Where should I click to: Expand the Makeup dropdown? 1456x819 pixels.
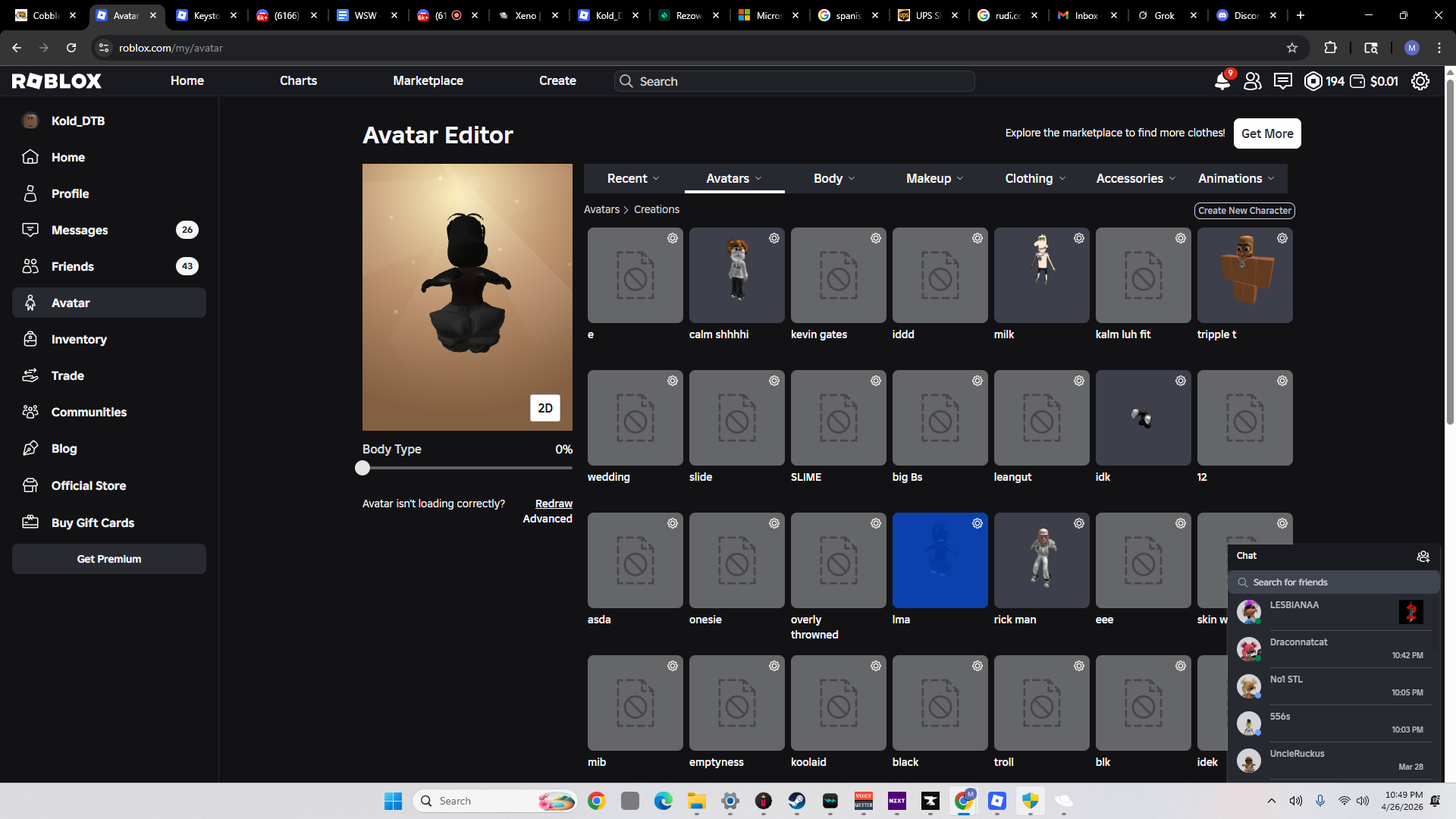point(934,179)
